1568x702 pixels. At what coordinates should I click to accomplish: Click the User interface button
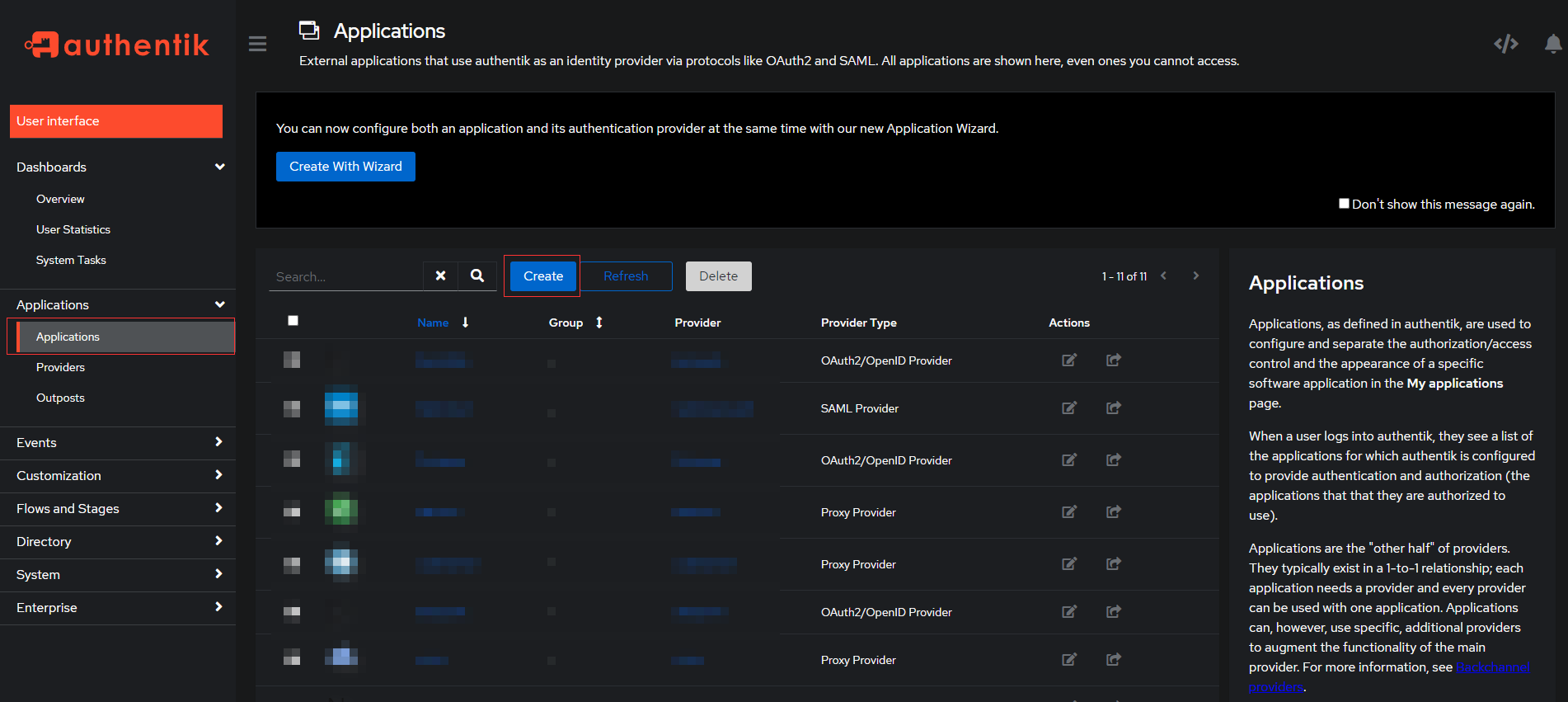116,121
